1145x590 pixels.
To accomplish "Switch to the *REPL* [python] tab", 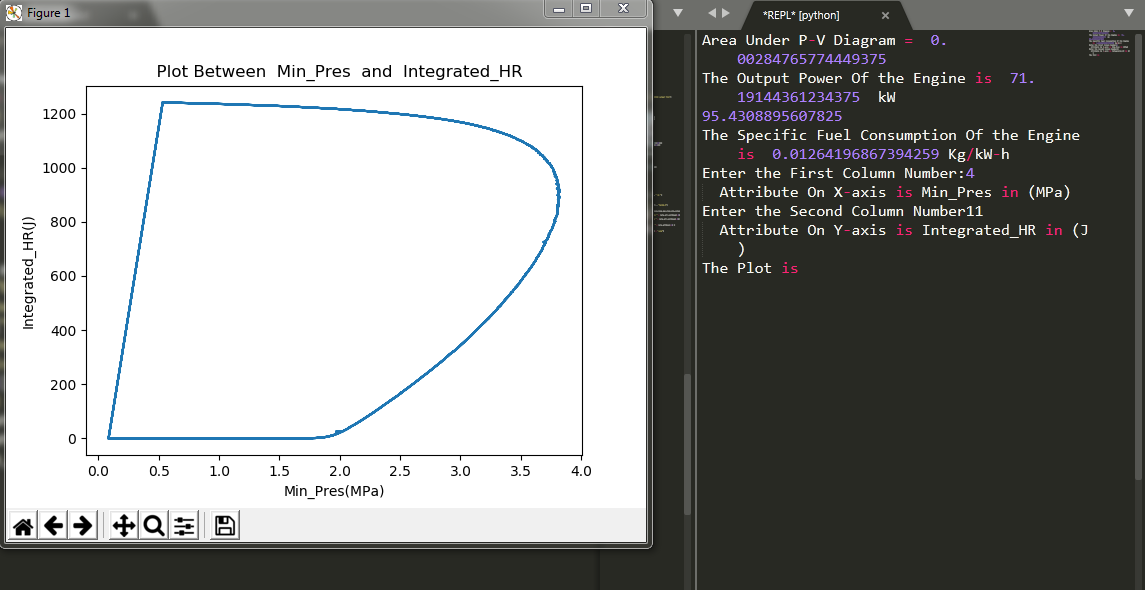I will (x=800, y=16).
